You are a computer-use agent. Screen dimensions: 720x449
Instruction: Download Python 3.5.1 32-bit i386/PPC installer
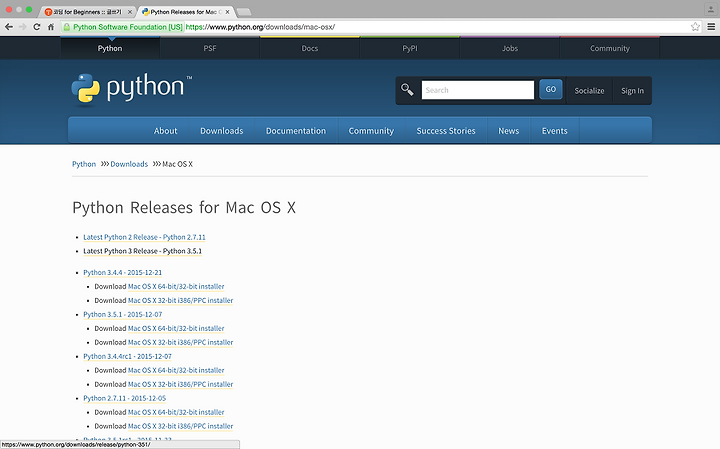180,342
